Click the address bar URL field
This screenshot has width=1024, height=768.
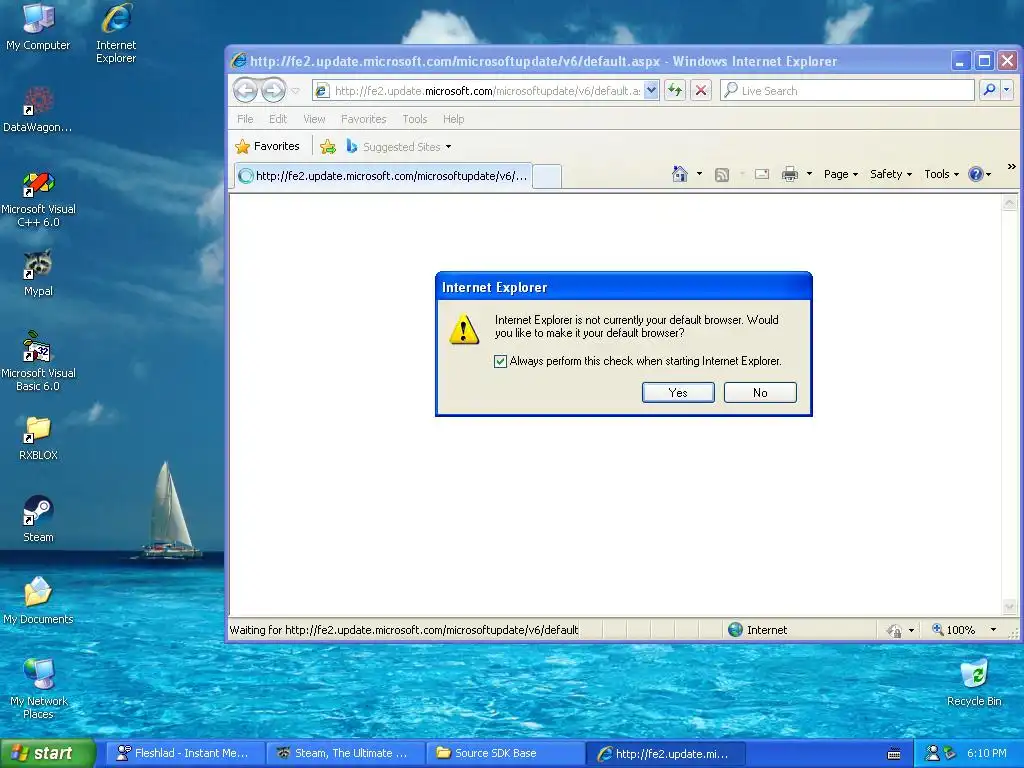coord(487,91)
